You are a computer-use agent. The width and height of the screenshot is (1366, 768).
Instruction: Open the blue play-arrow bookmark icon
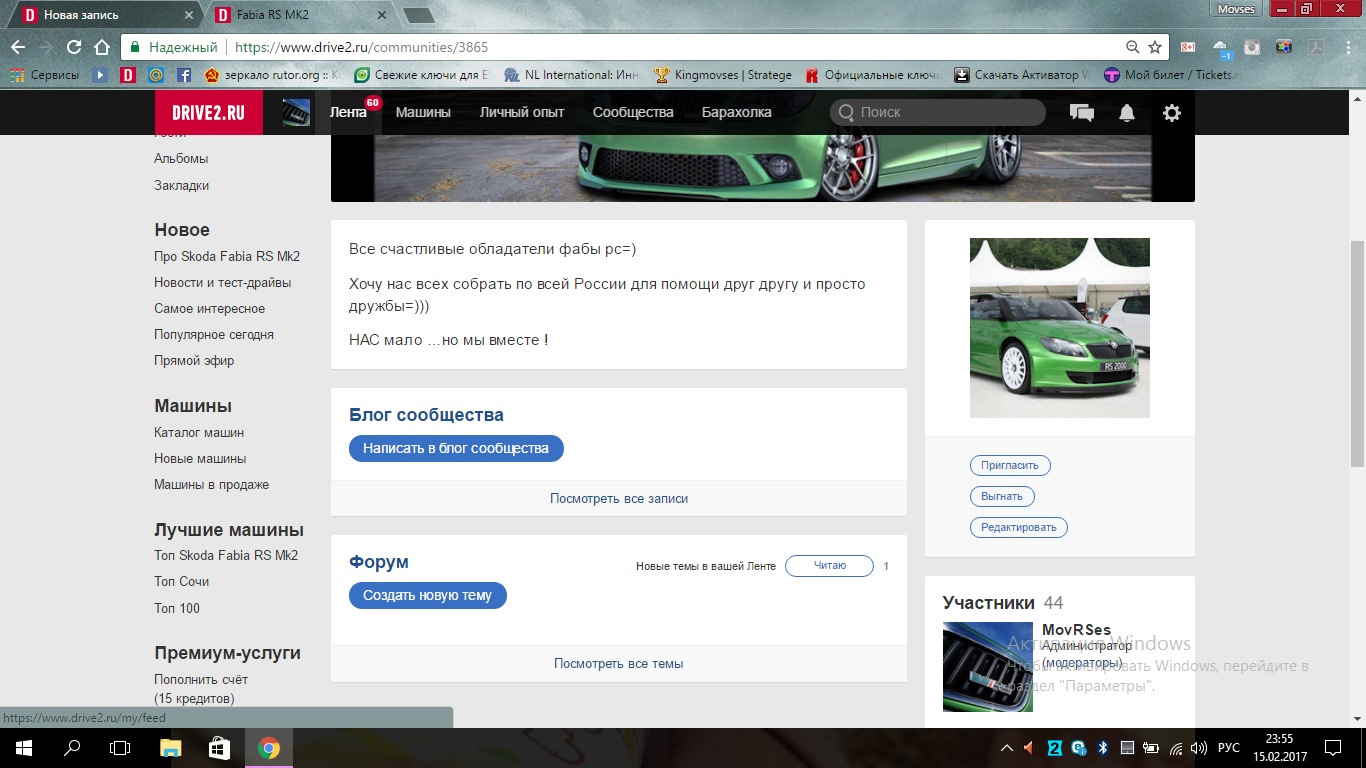tap(100, 75)
